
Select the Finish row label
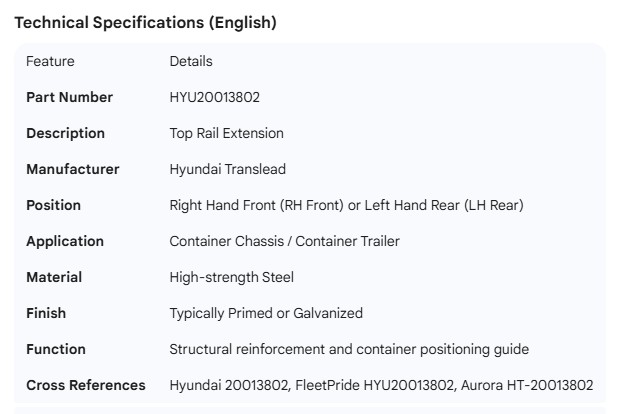coord(46,313)
